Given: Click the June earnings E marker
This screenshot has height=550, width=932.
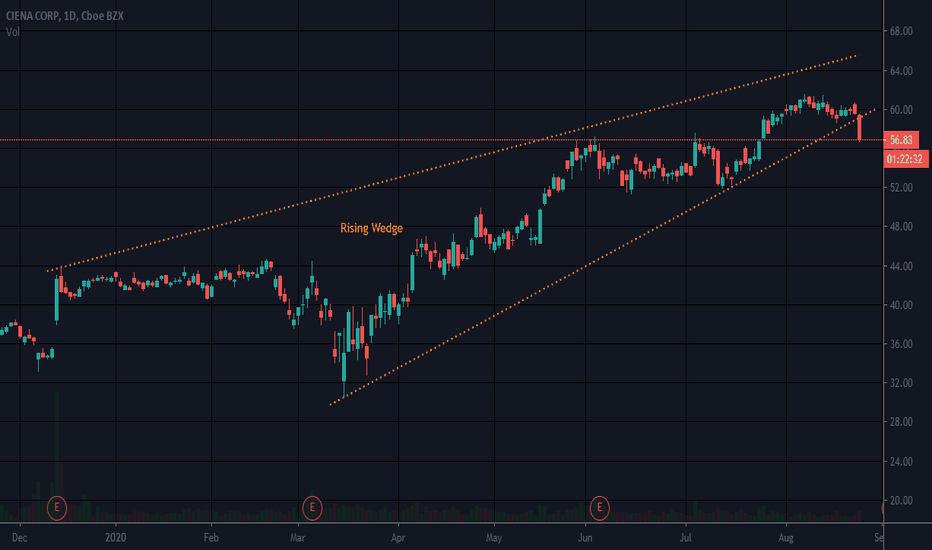Looking at the screenshot, I should point(599,507).
